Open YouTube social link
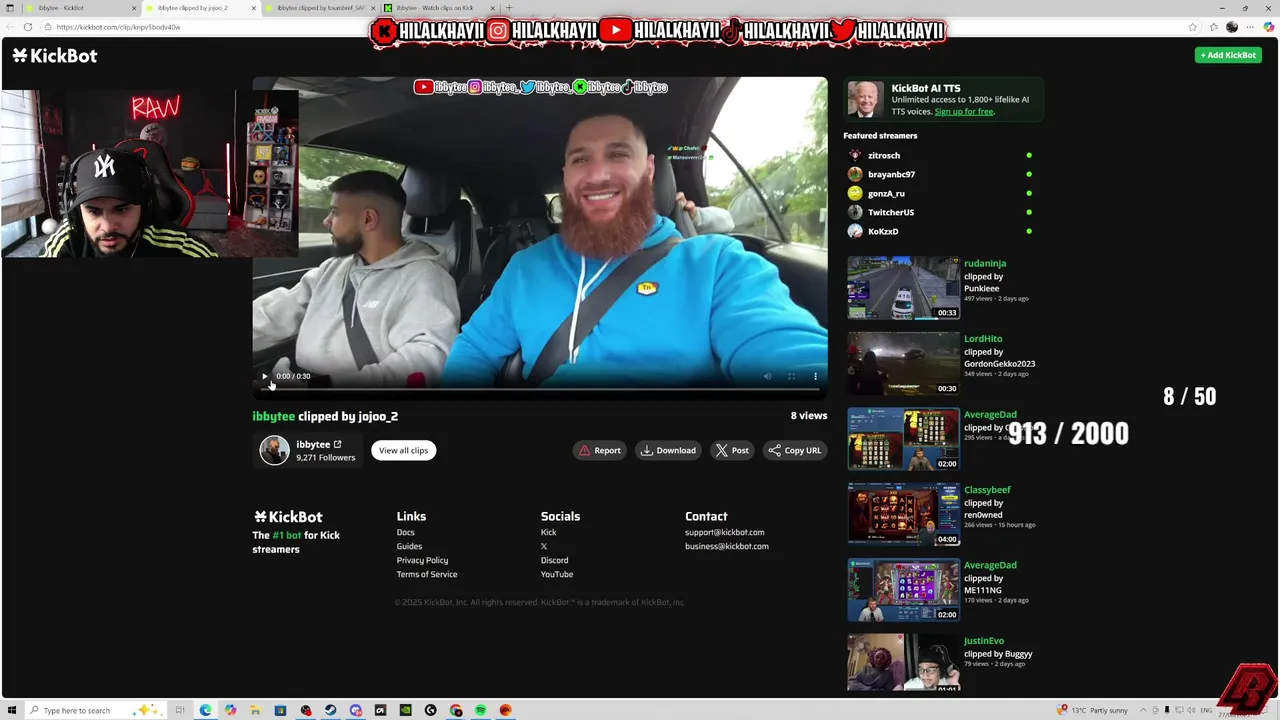Screen dimensions: 1280x720 tap(557, 574)
